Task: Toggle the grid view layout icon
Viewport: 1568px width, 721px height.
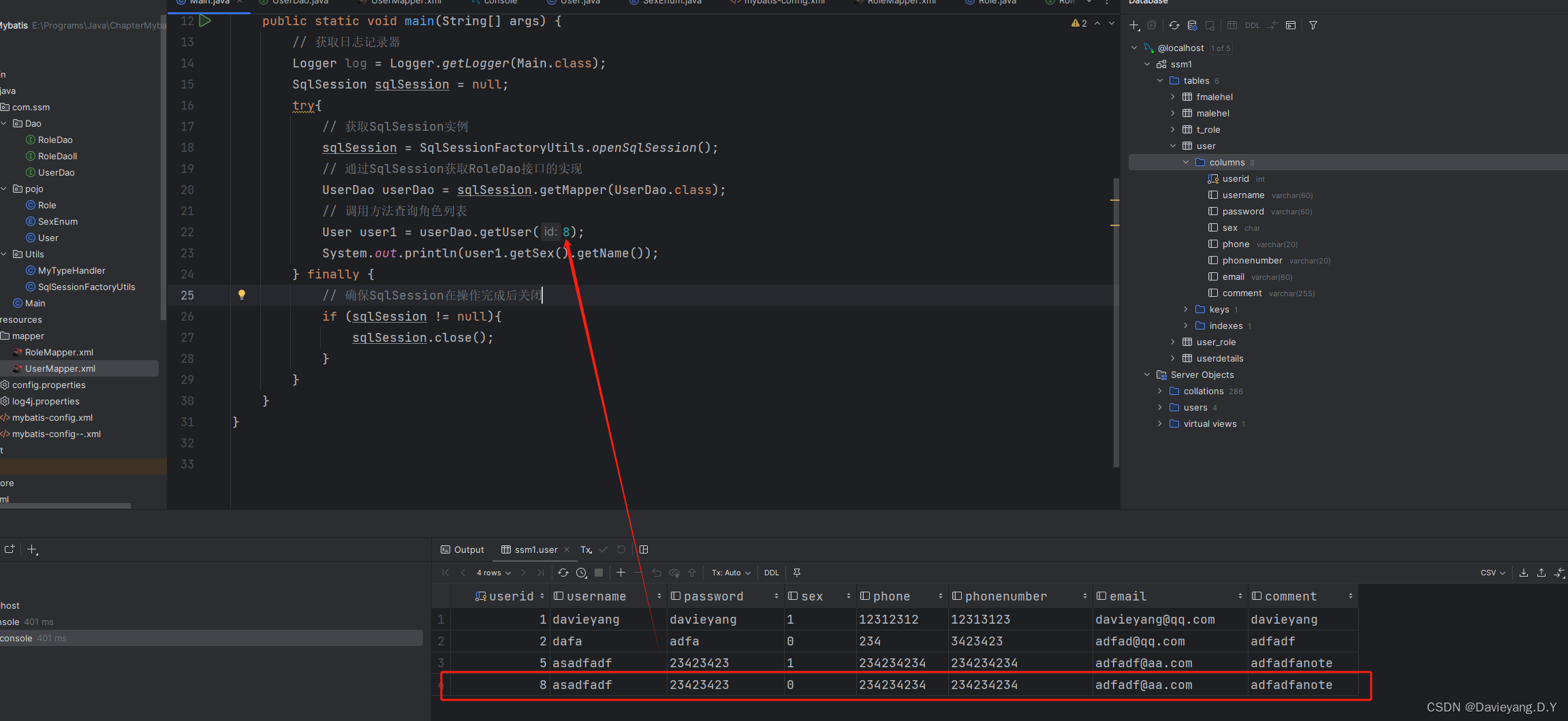Action: pyautogui.click(x=644, y=549)
